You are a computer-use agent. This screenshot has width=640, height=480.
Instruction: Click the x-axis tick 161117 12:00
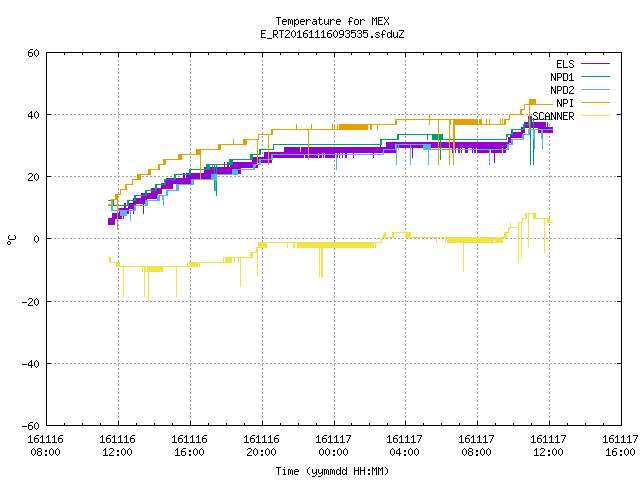pos(548,446)
